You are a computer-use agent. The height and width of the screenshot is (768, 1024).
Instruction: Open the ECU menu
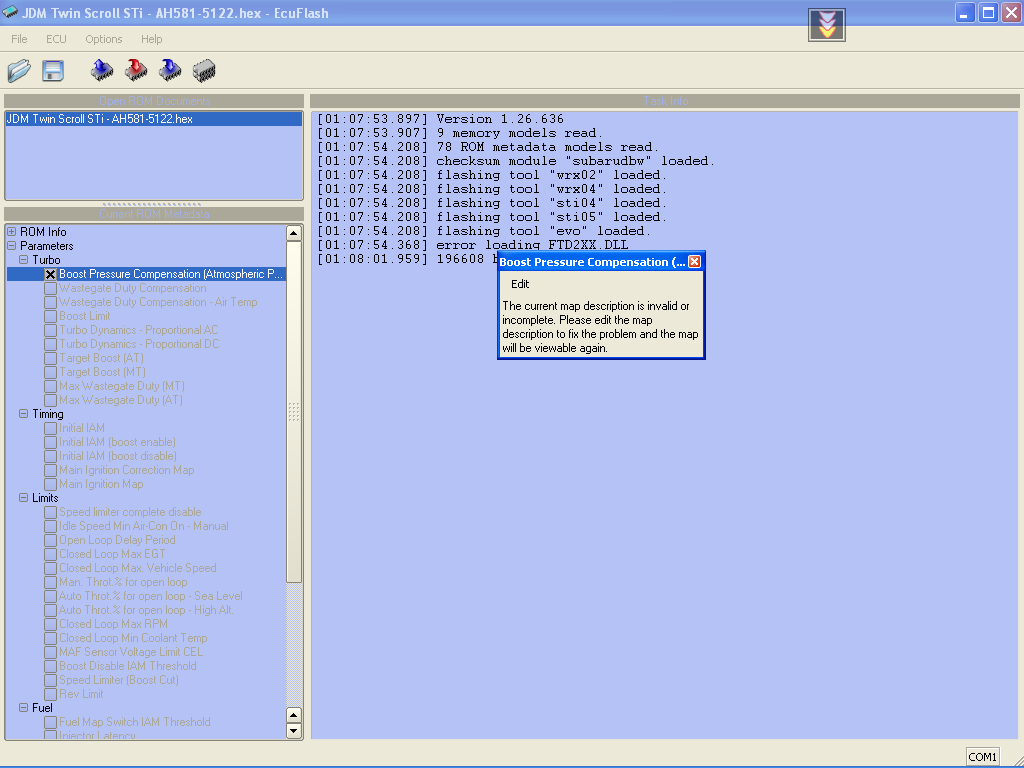pos(56,39)
